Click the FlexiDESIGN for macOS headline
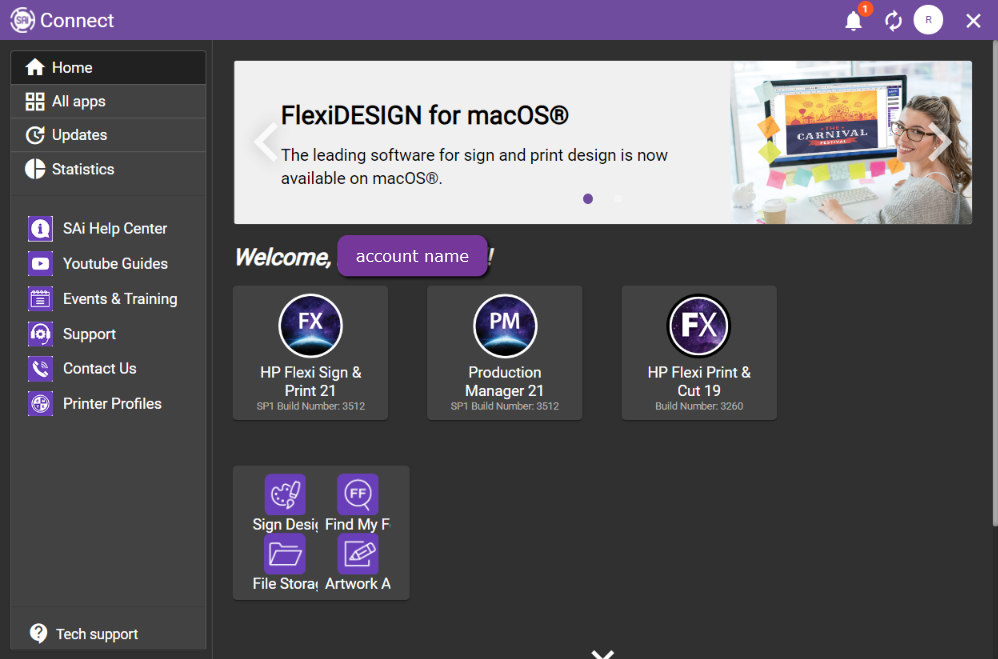 coord(425,116)
